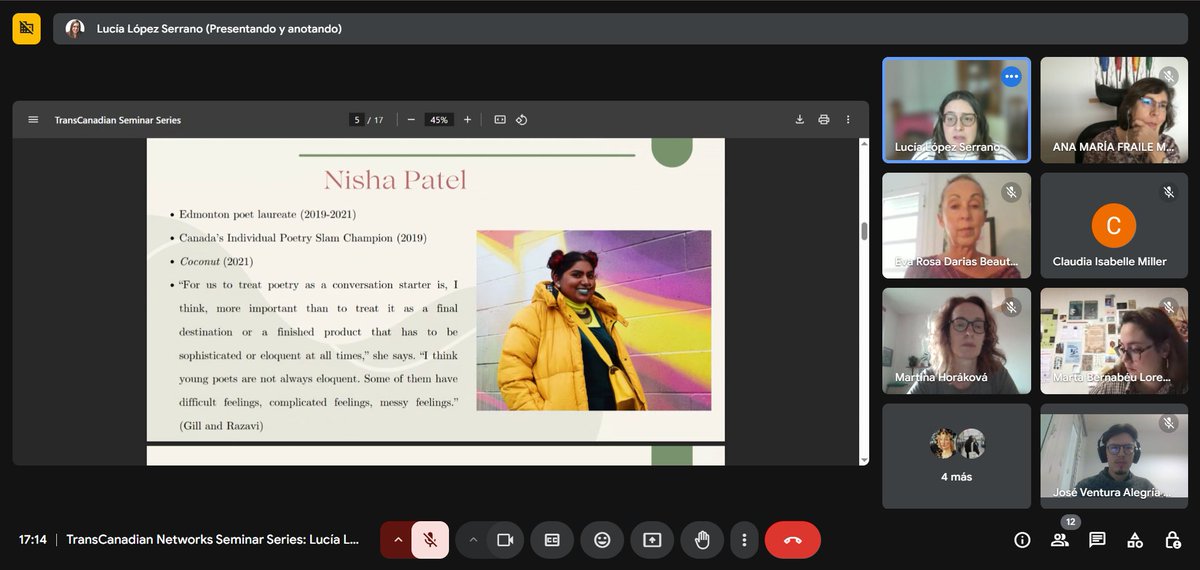Click the 17:14 time display

(33, 540)
